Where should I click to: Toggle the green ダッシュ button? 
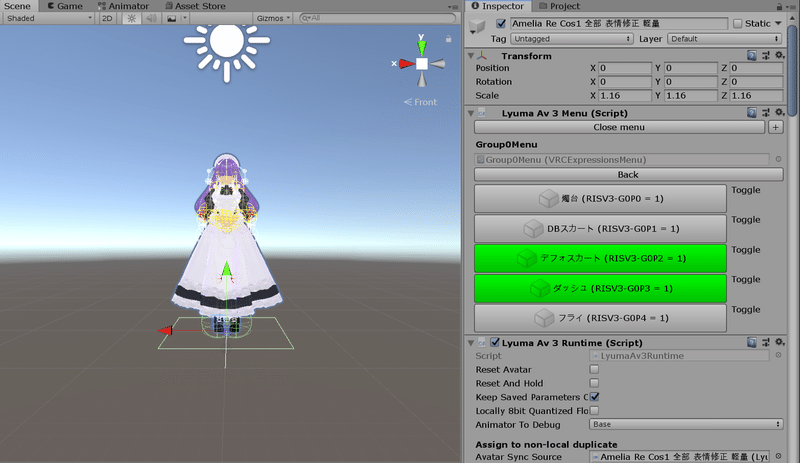600,288
